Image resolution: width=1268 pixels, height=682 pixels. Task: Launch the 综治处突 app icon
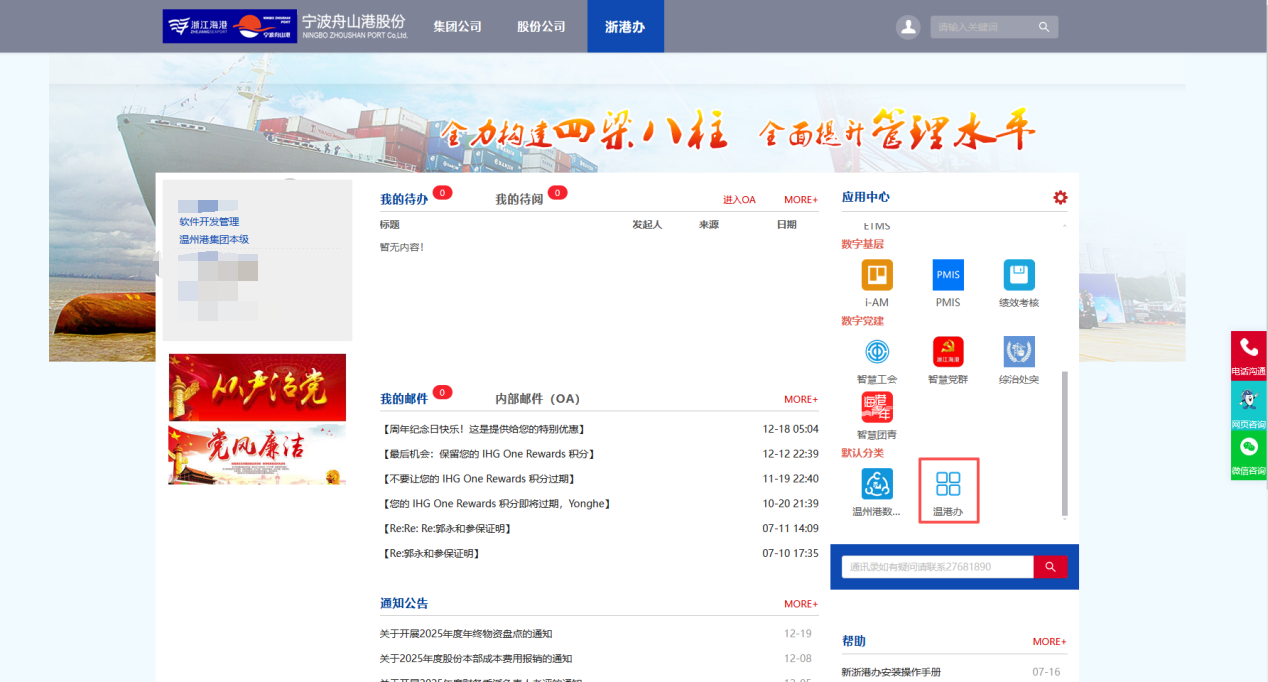click(1017, 352)
